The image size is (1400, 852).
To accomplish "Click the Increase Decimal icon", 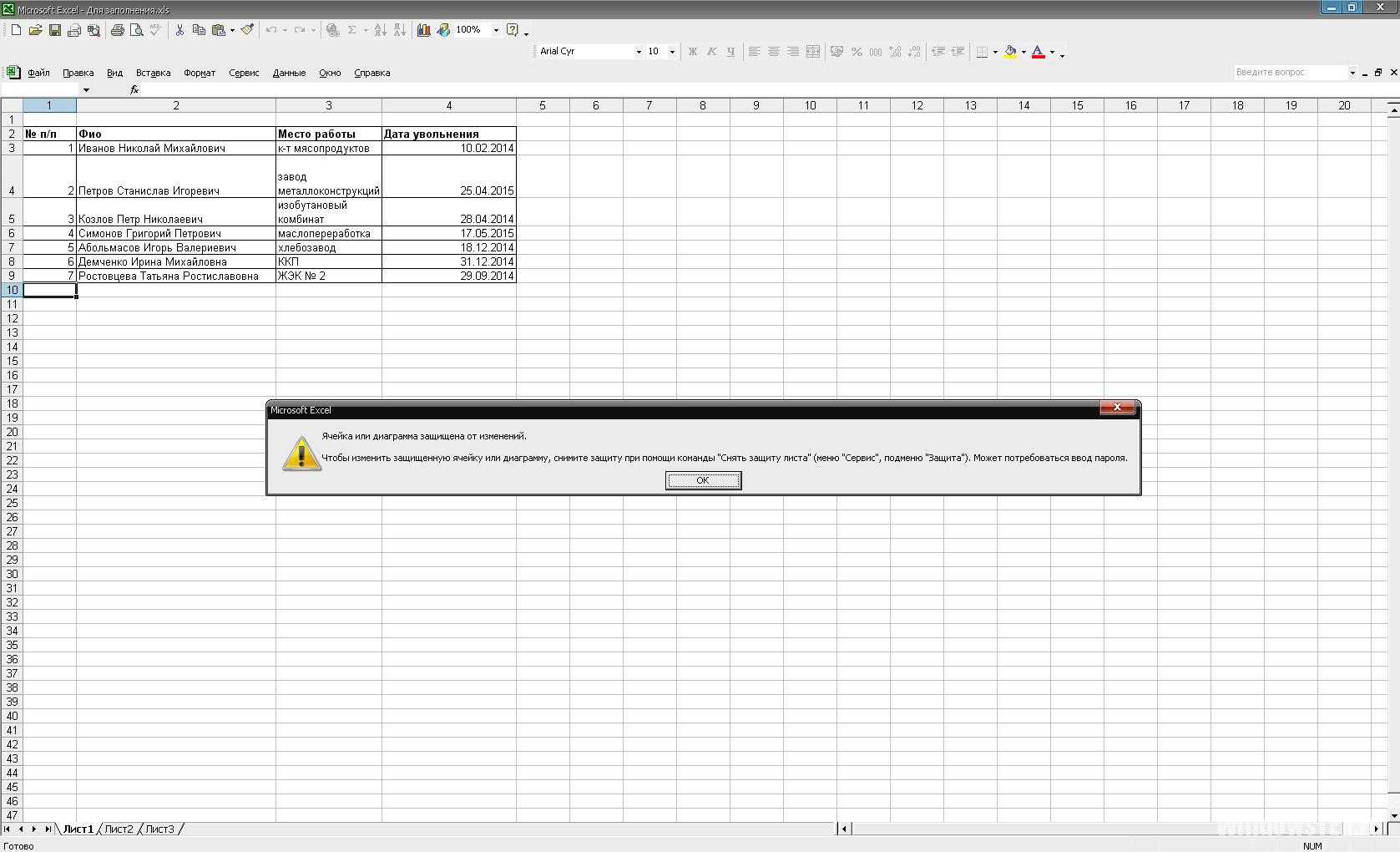I will [895, 52].
